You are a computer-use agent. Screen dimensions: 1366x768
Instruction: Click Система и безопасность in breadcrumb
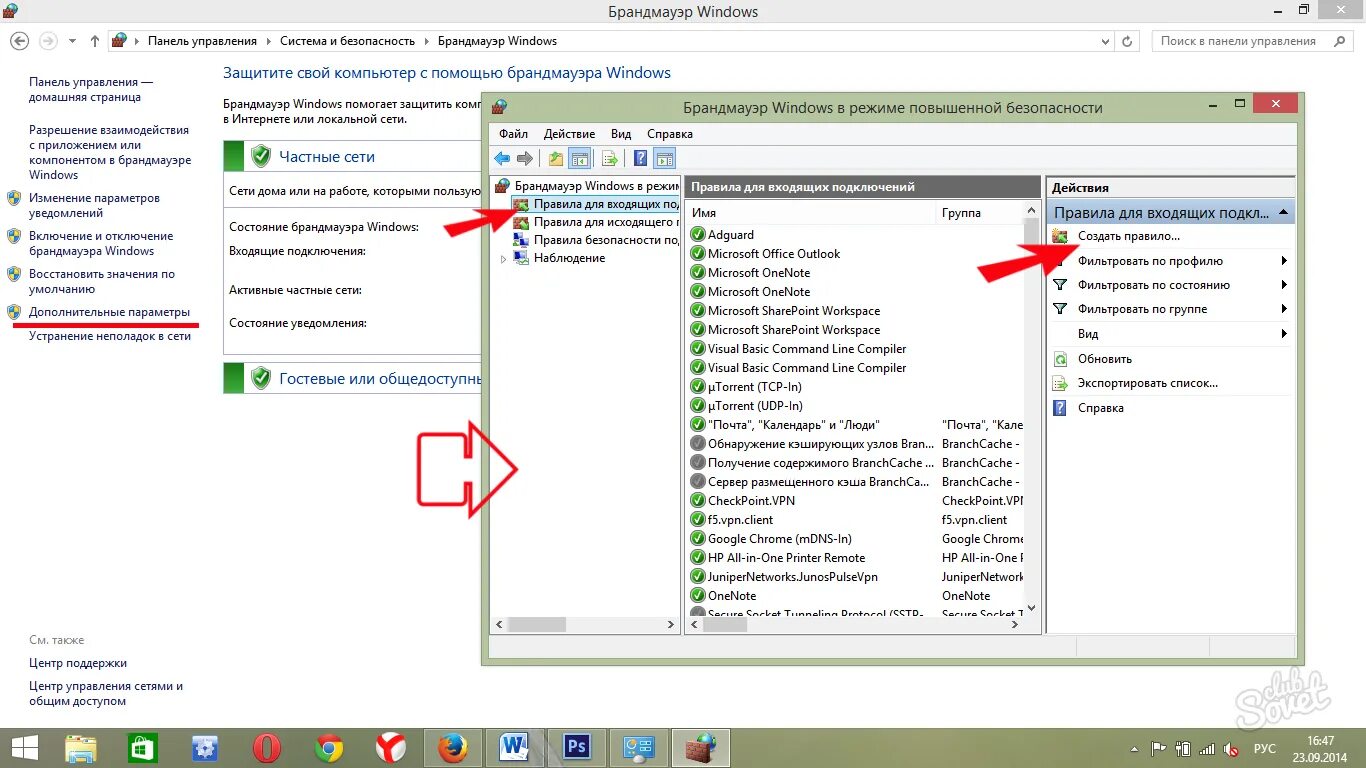[347, 41]
